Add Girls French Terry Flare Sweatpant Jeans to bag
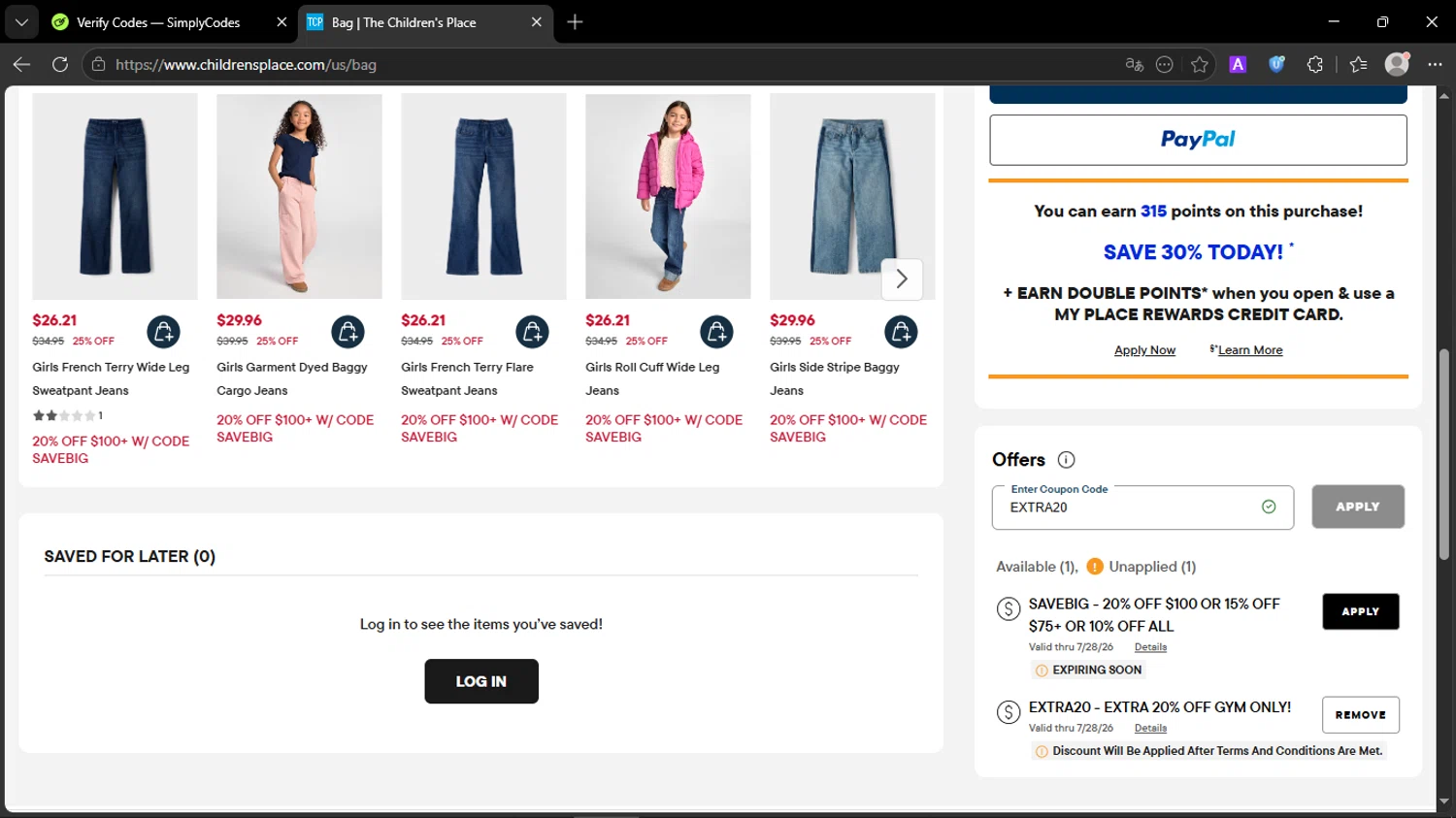The image size is (1456, 818). (532, 332)
